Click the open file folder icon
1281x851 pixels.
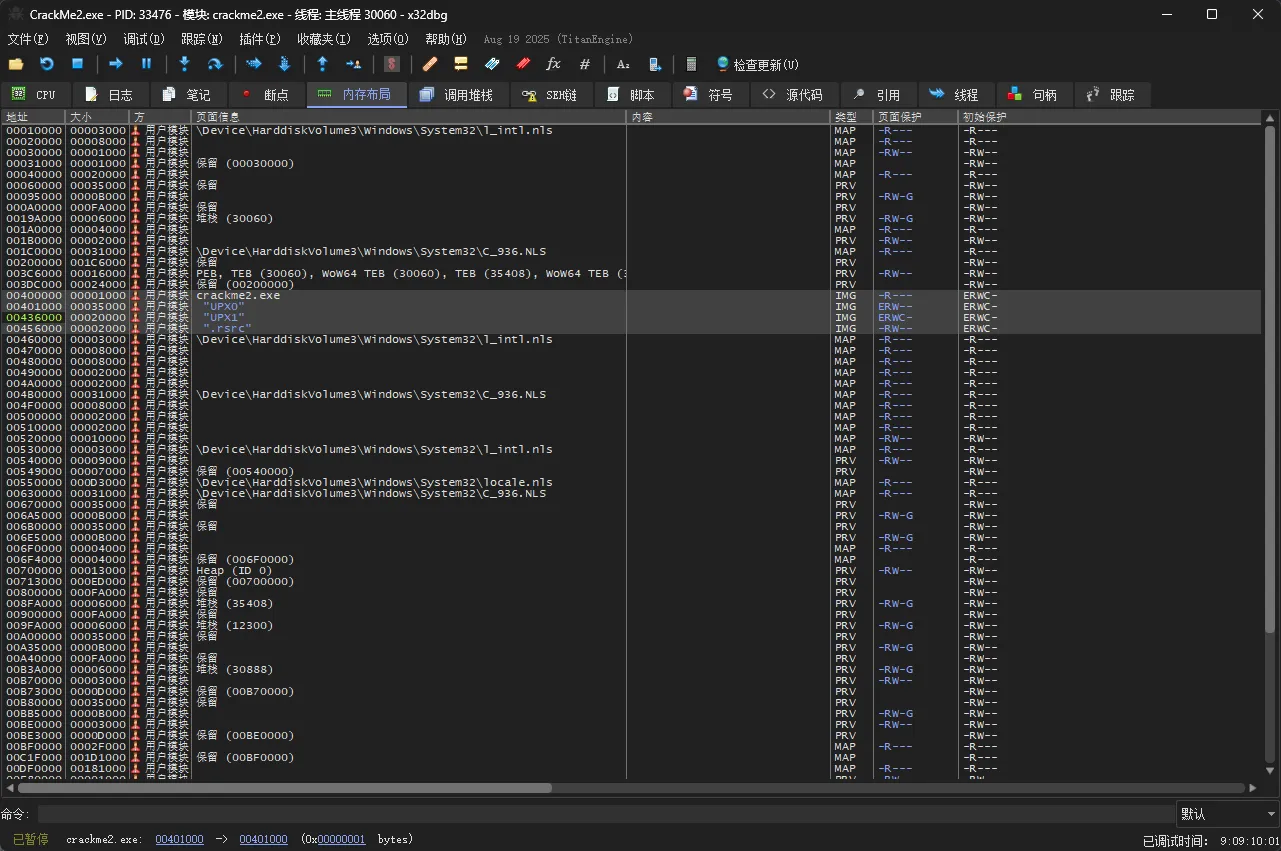point(15,64)
